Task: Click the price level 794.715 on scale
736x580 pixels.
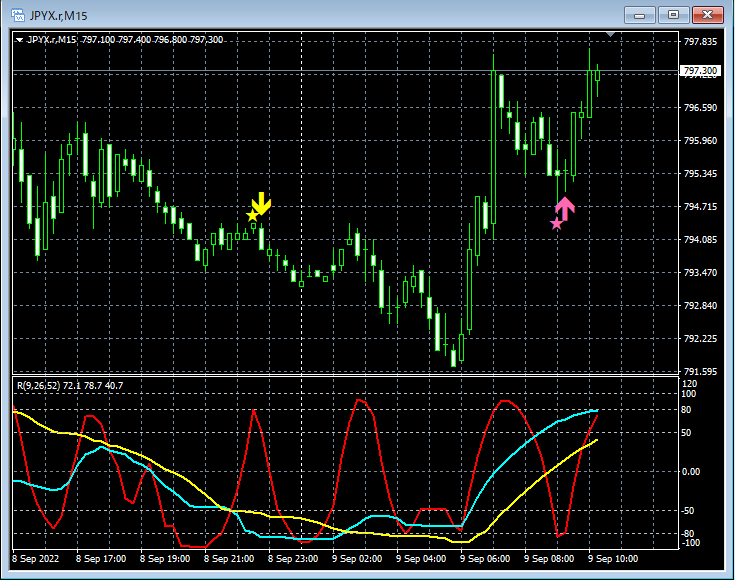Action: pos(700,206)
